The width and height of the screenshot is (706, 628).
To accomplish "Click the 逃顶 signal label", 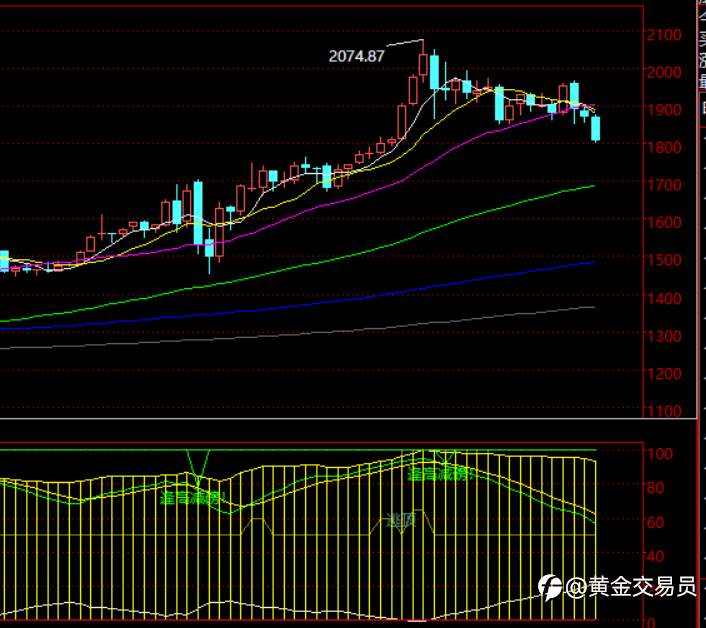I will 401,520.
